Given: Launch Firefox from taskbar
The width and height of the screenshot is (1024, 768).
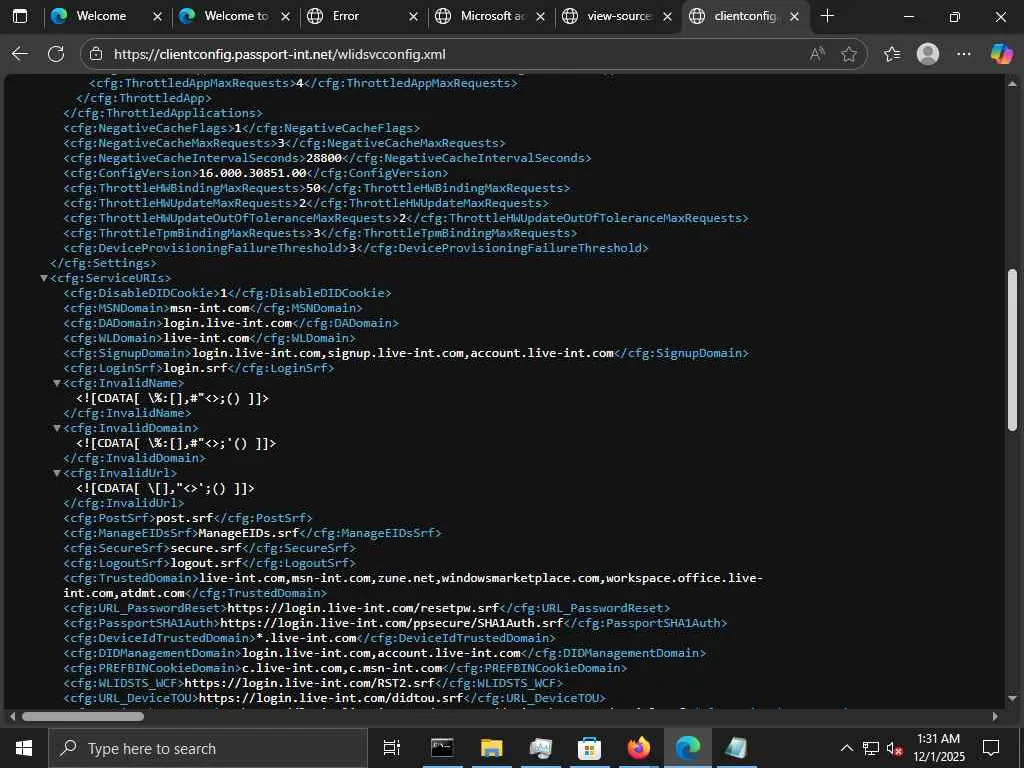Looking at the screenshot, I should click(x=639, y=748).
